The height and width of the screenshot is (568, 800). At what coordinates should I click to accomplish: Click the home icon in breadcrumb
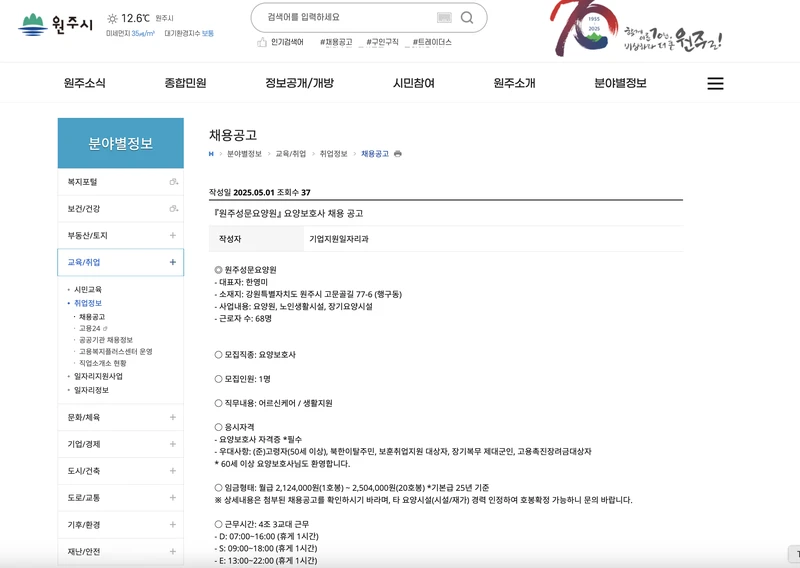pos(211,154)
